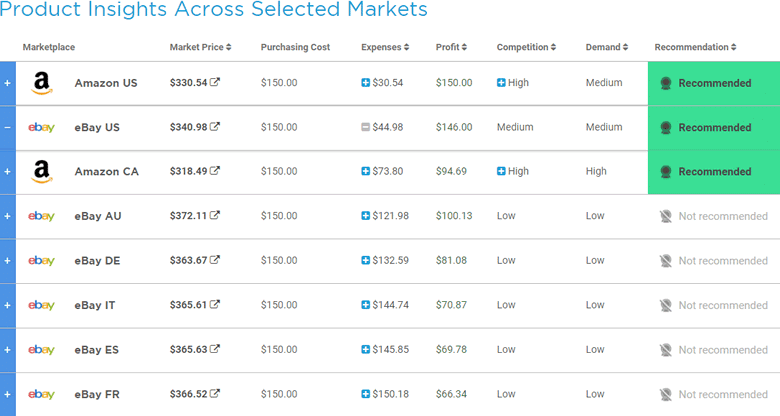Open Amazon US market price external link
Screen dimensions: 780x416
pos(214,82)
